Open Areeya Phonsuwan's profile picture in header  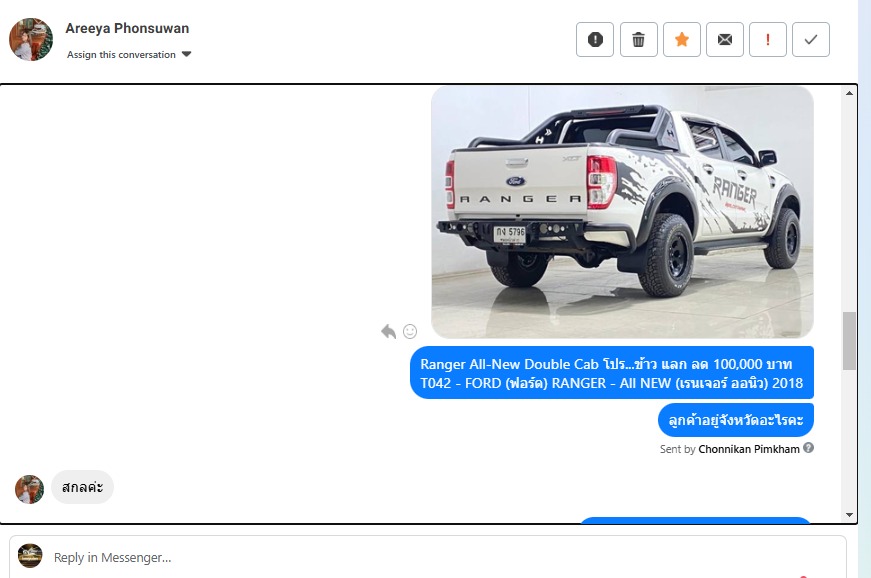tap(31, 39)
